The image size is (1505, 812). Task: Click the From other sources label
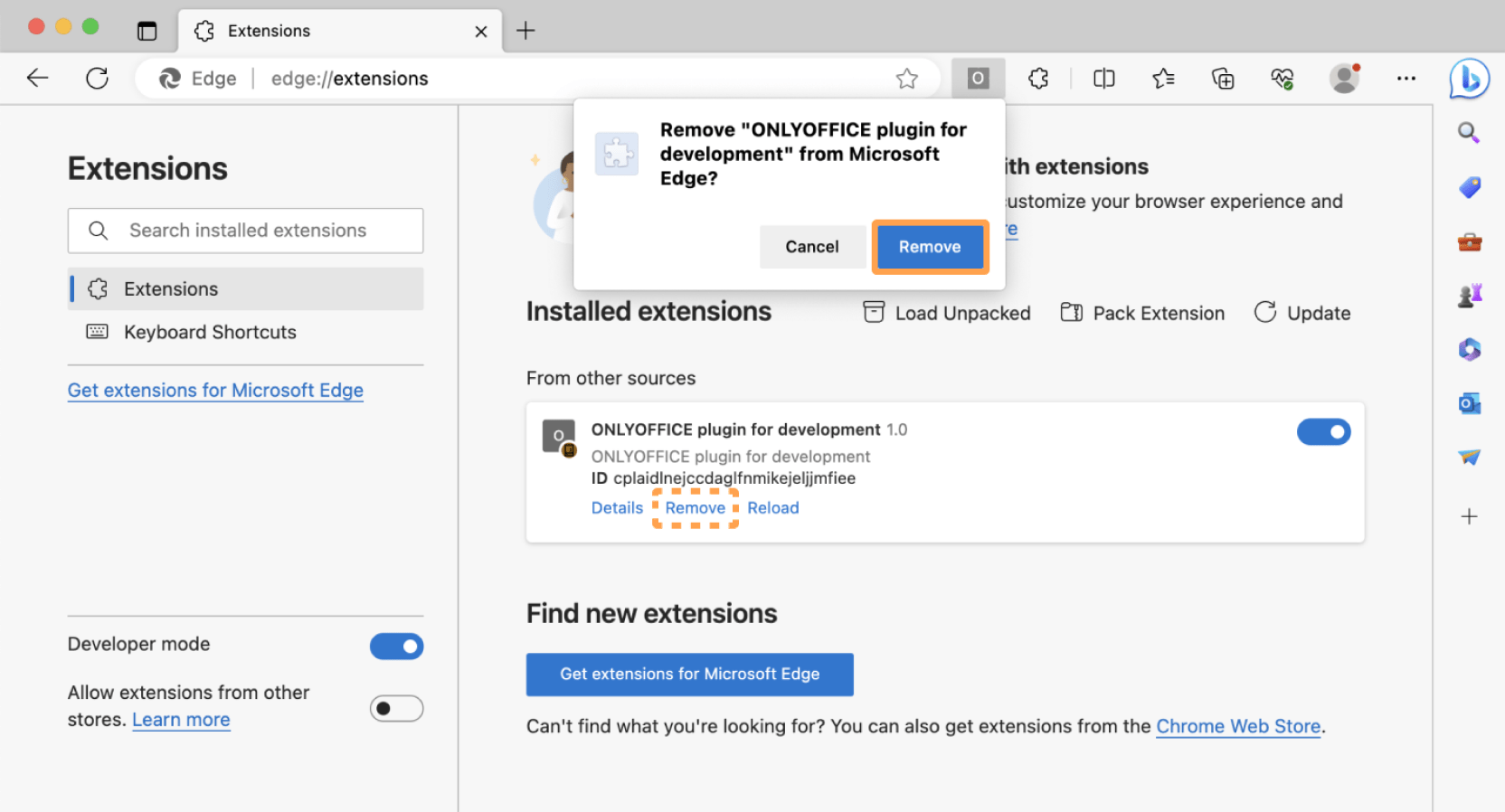tap(611, 378)
